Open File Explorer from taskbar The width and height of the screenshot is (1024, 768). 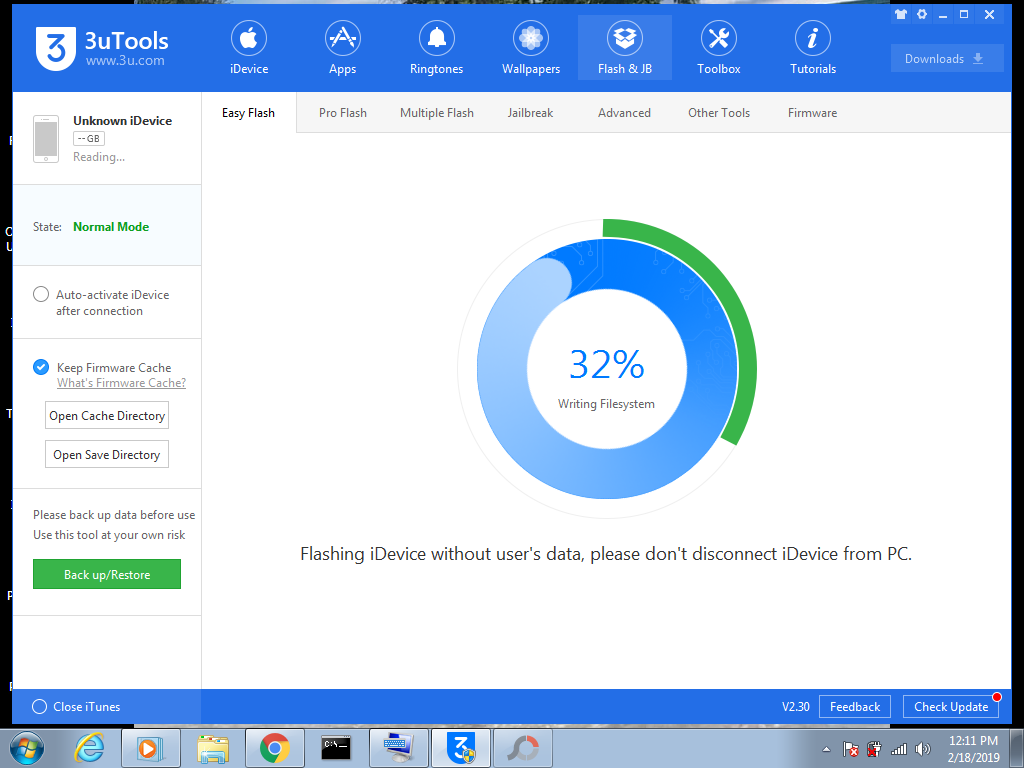click(x=213, y=748)
